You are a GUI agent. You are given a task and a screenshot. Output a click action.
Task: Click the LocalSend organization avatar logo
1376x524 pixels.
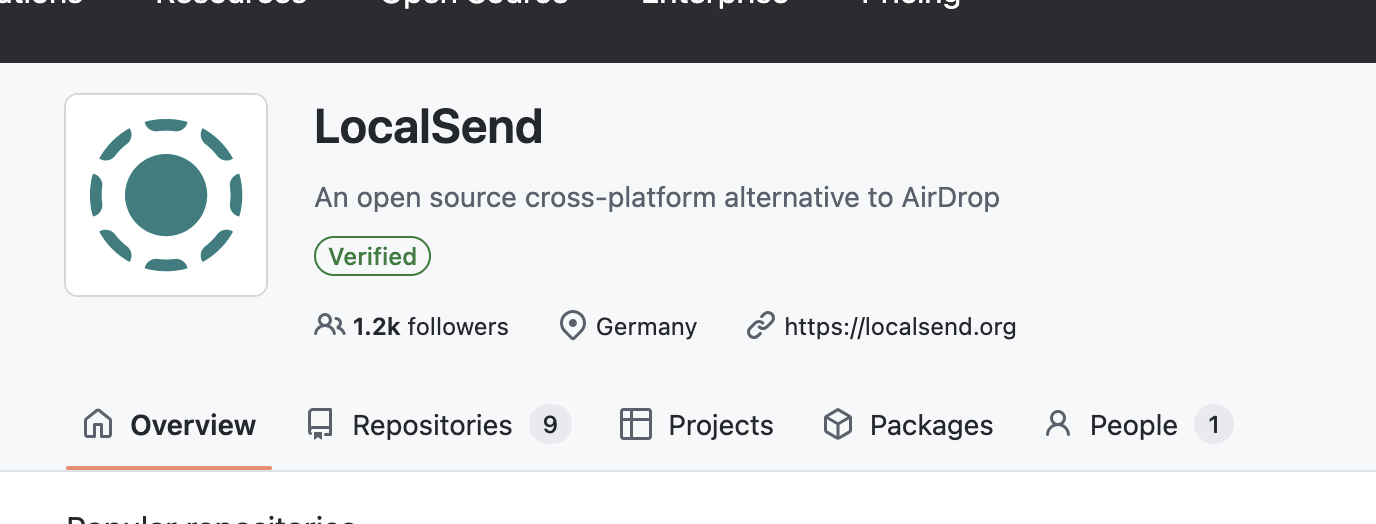166,195
